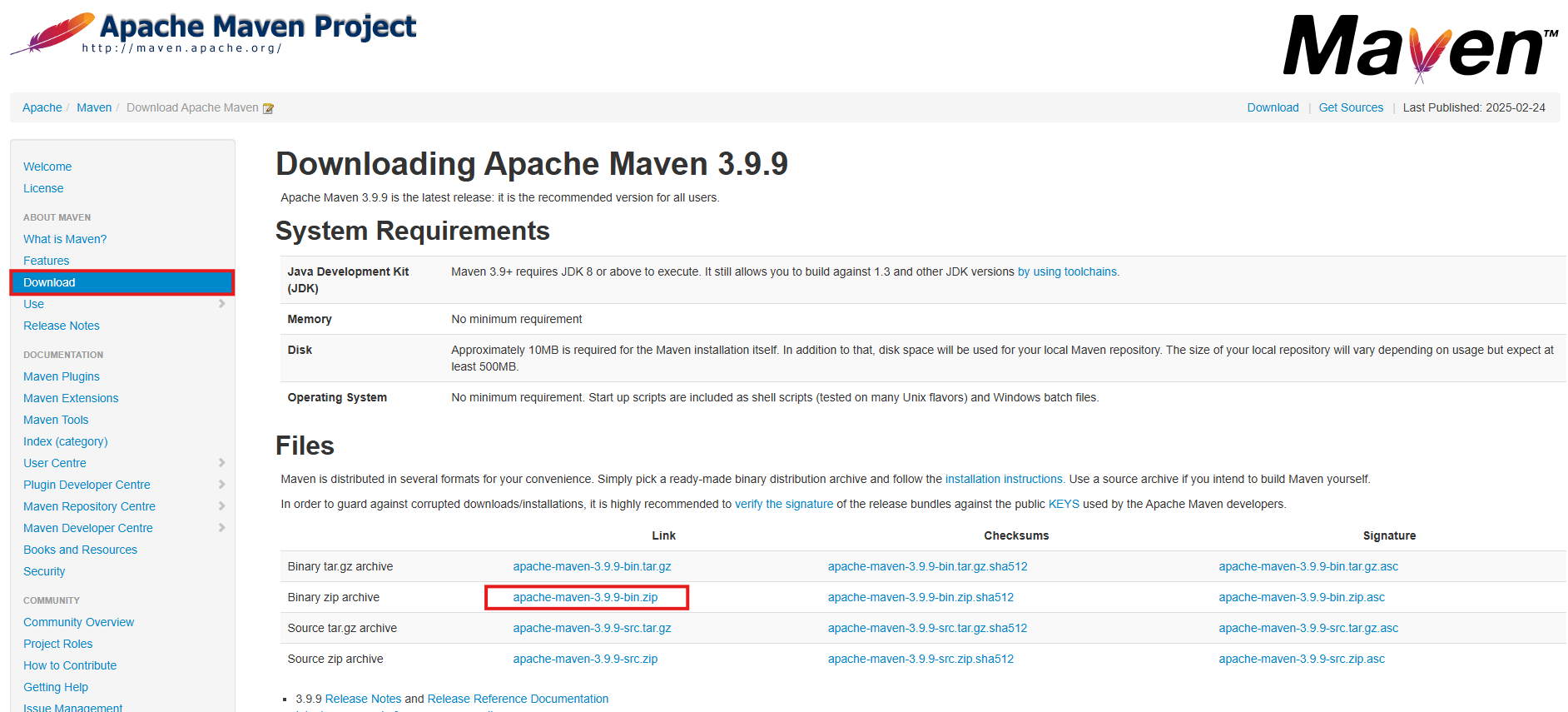Open apache-maven-3.9.9-bin.zip.sha512 checksum
Viewport: 1568px width, 712px height.
point(920,597)
